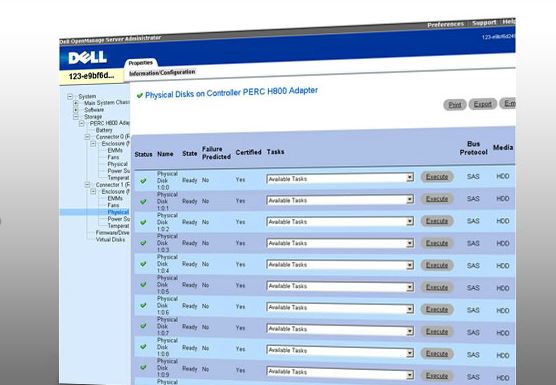Open Available Tasks dropdown for Disk 1:0:7

[340, 329]
